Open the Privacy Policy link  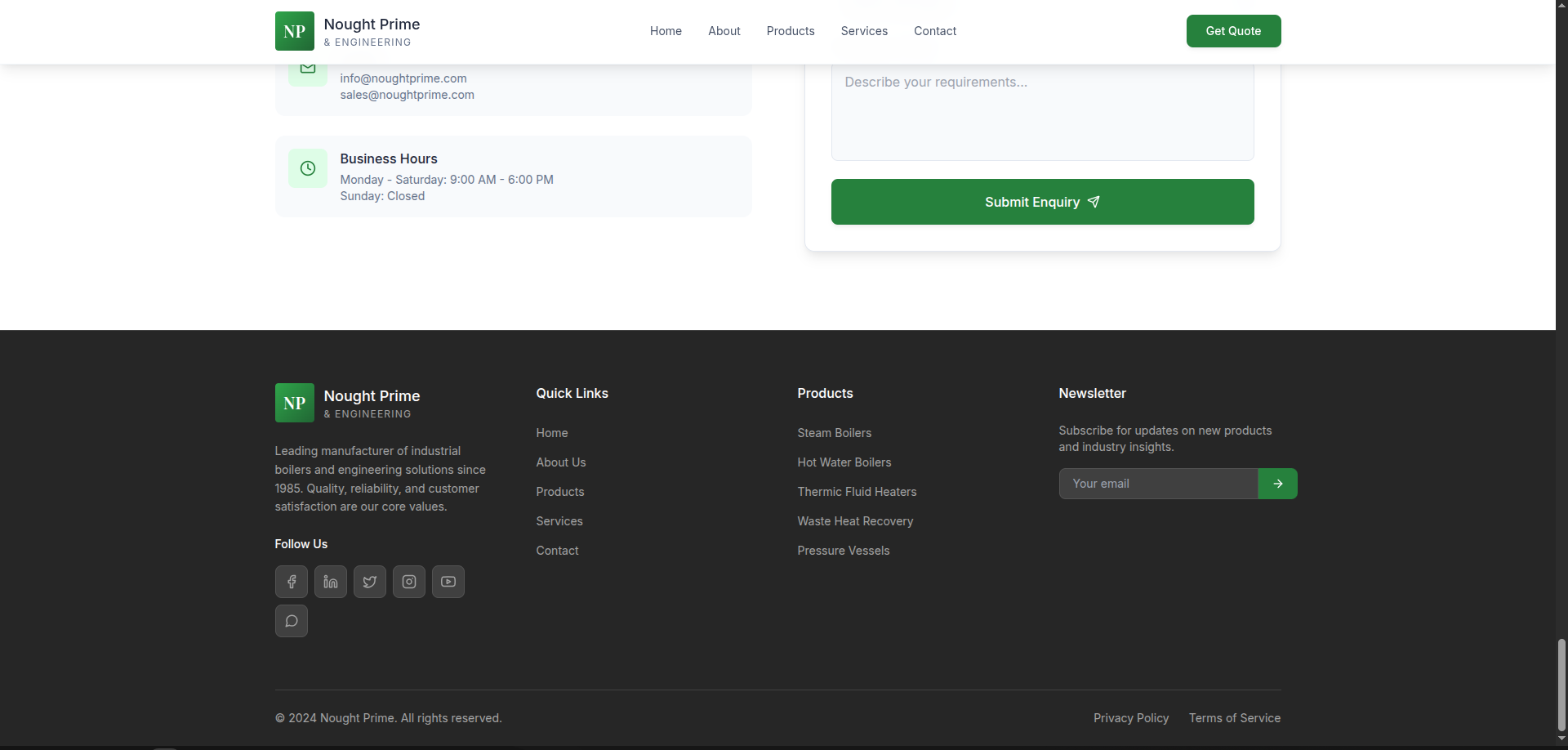(x=1130, y=718)
